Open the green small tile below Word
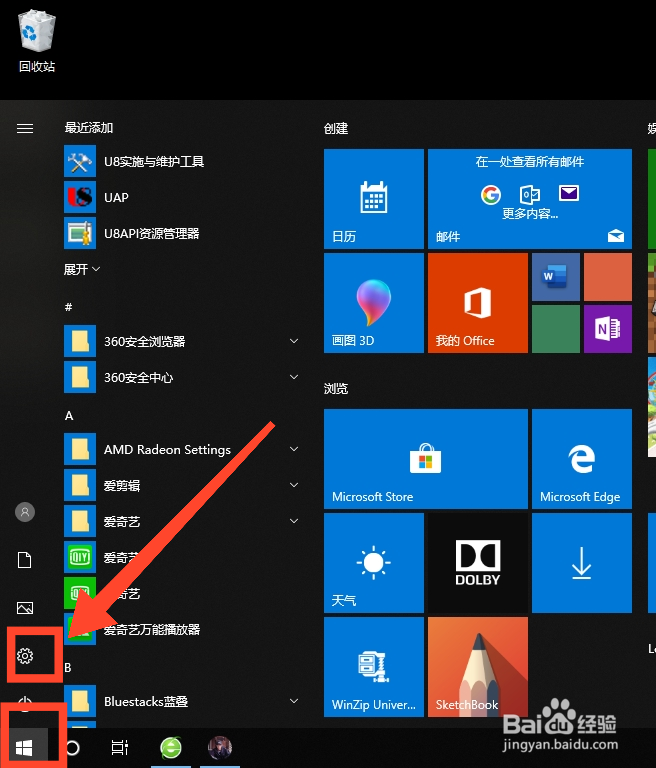656x768 pixels. click(556, 329)
